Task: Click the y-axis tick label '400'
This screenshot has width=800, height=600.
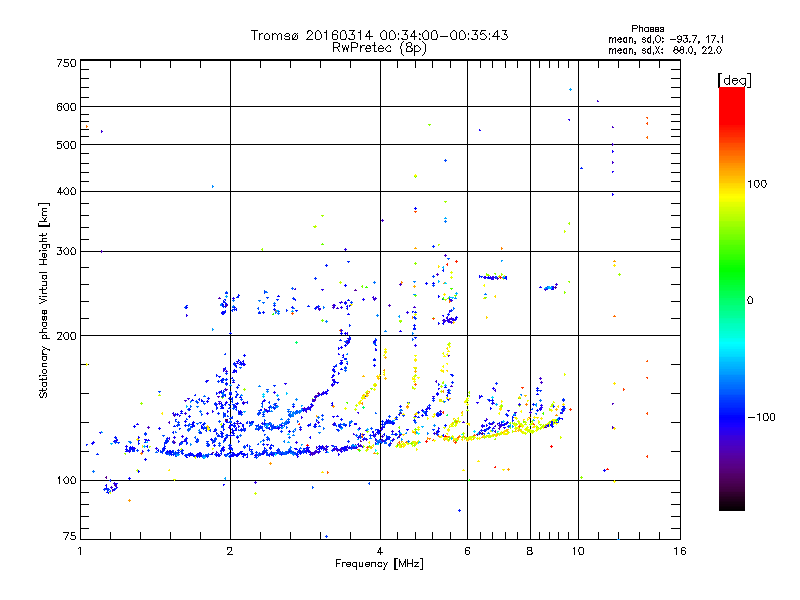Action: (66, 191)
